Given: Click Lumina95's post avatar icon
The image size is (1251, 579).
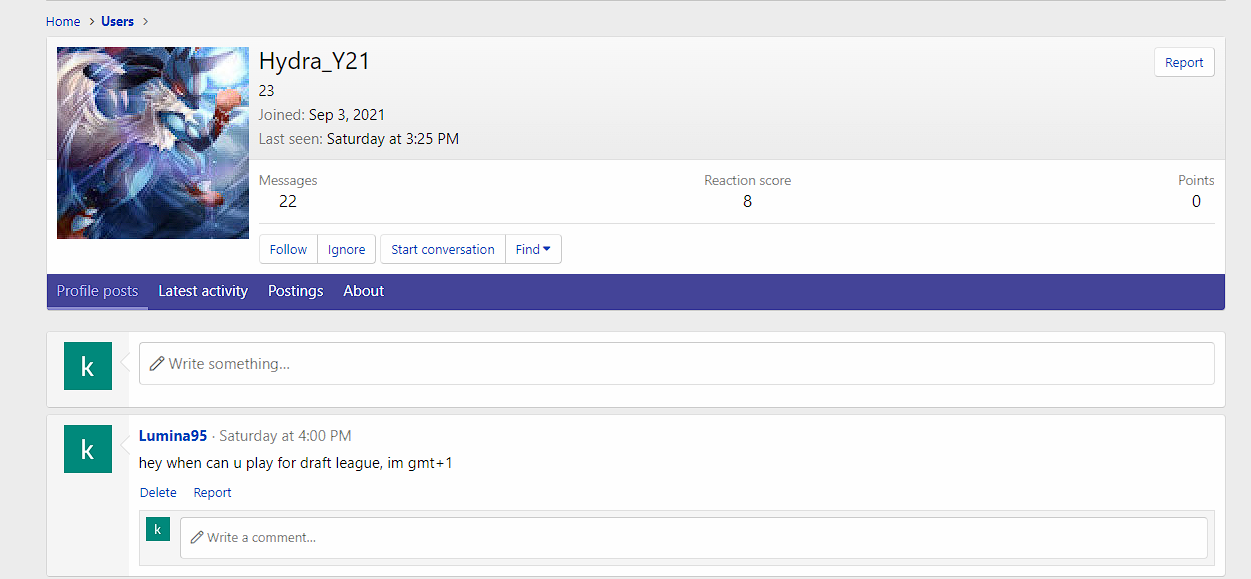Looking at the screenshot, I should [88, 449].
